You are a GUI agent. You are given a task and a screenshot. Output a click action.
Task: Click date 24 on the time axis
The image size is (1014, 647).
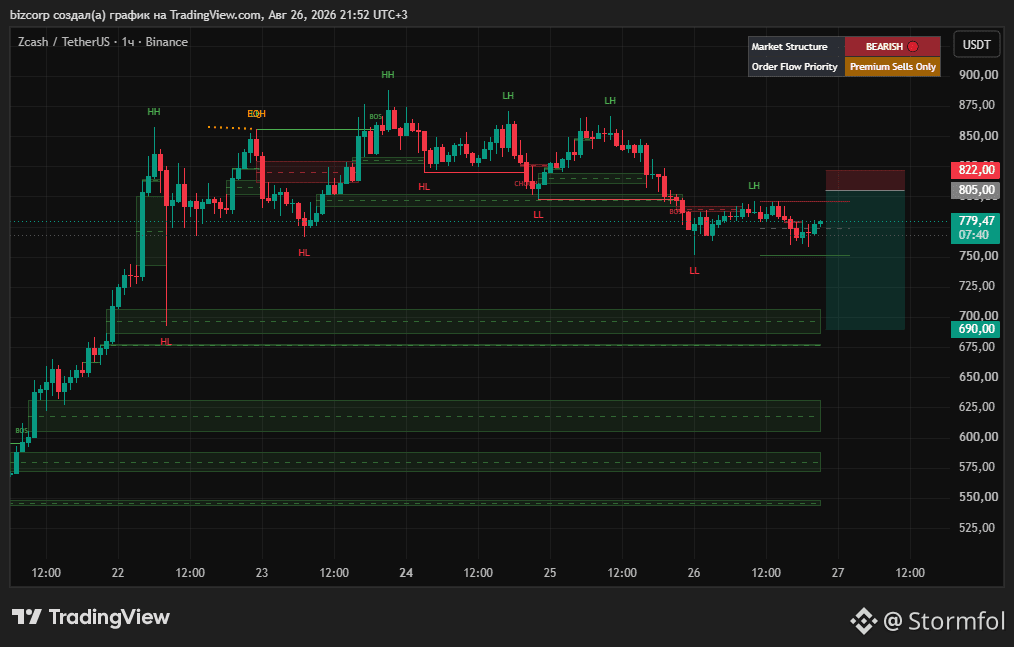click(406, 573)
